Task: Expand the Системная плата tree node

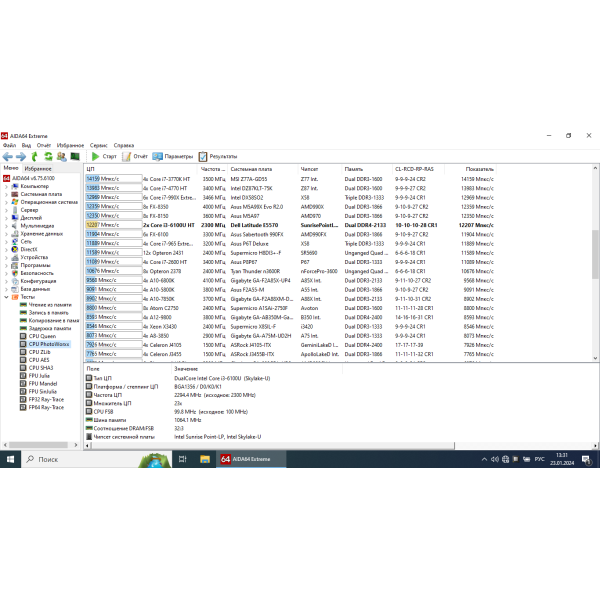Action: pyautogui.click(x=6, y=194)
